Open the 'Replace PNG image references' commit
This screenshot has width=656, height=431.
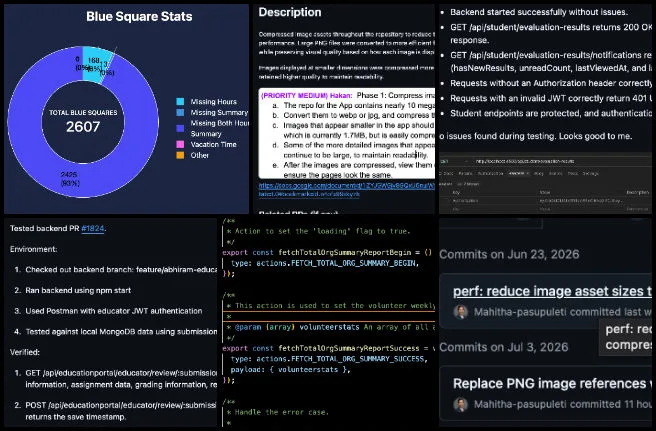[552, 383]
